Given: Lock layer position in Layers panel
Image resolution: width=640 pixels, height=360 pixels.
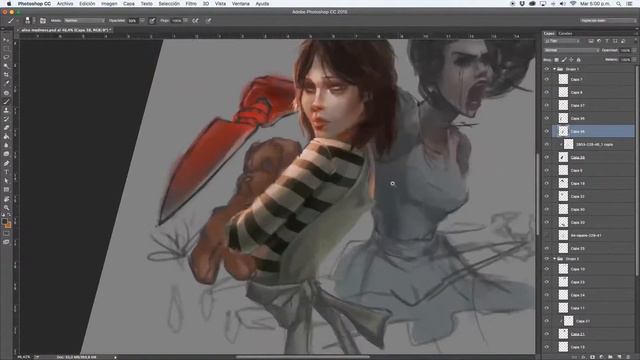Looking at the screenshot, I should point(571,60).
